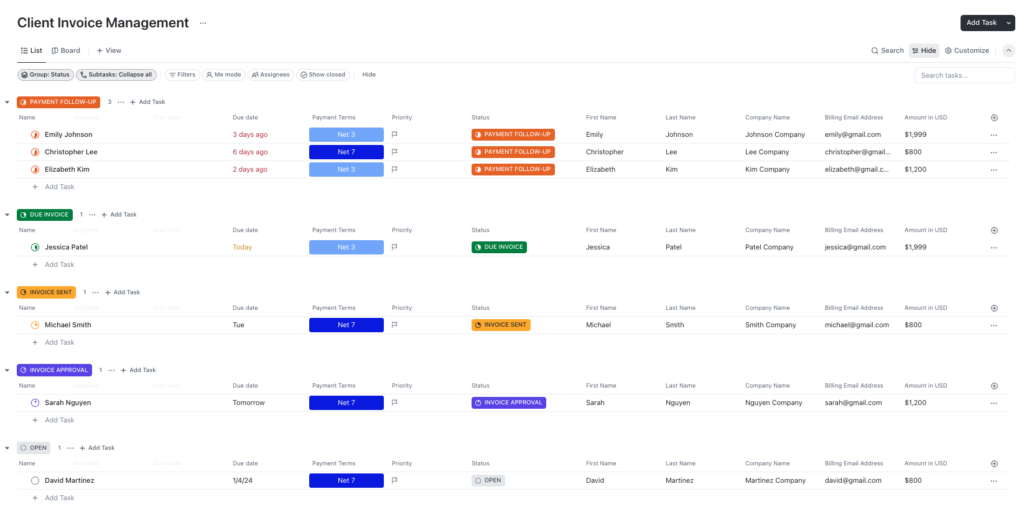
Task: Set priority flag for Sarah Nguyen
Action: click(x=394, y=403)
